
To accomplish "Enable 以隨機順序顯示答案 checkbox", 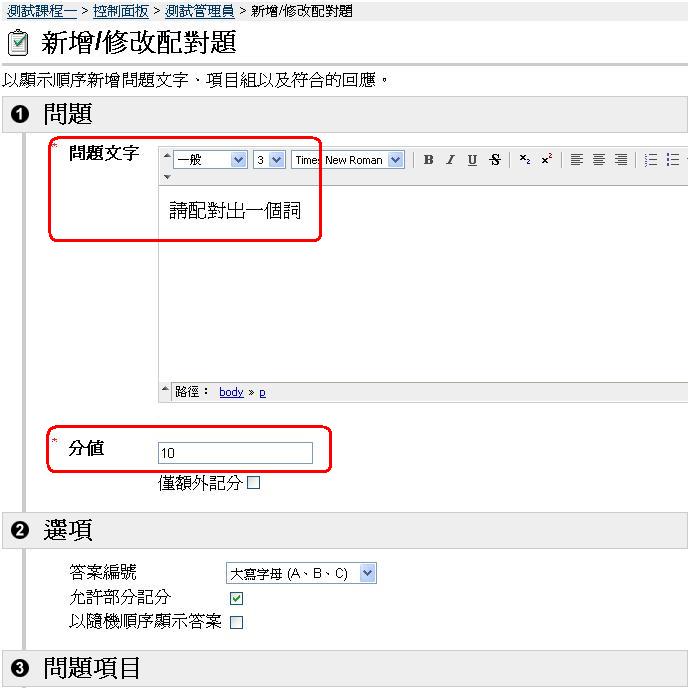I will click(x=237, y=623).
